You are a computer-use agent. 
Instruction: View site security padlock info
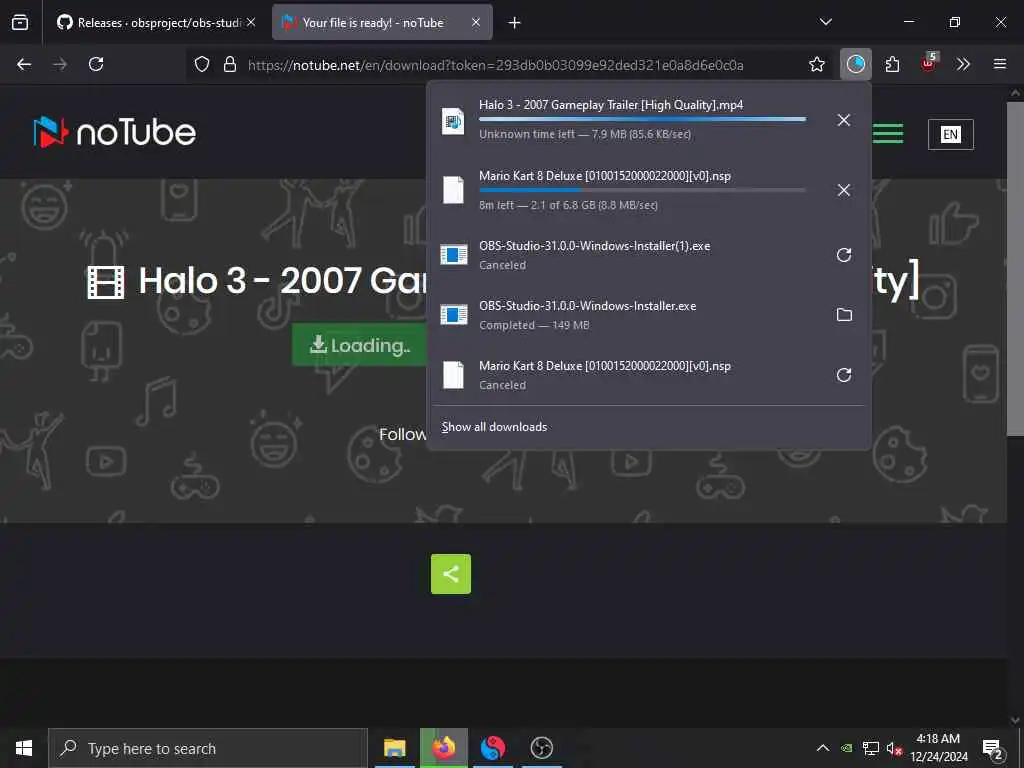(230, 64)
